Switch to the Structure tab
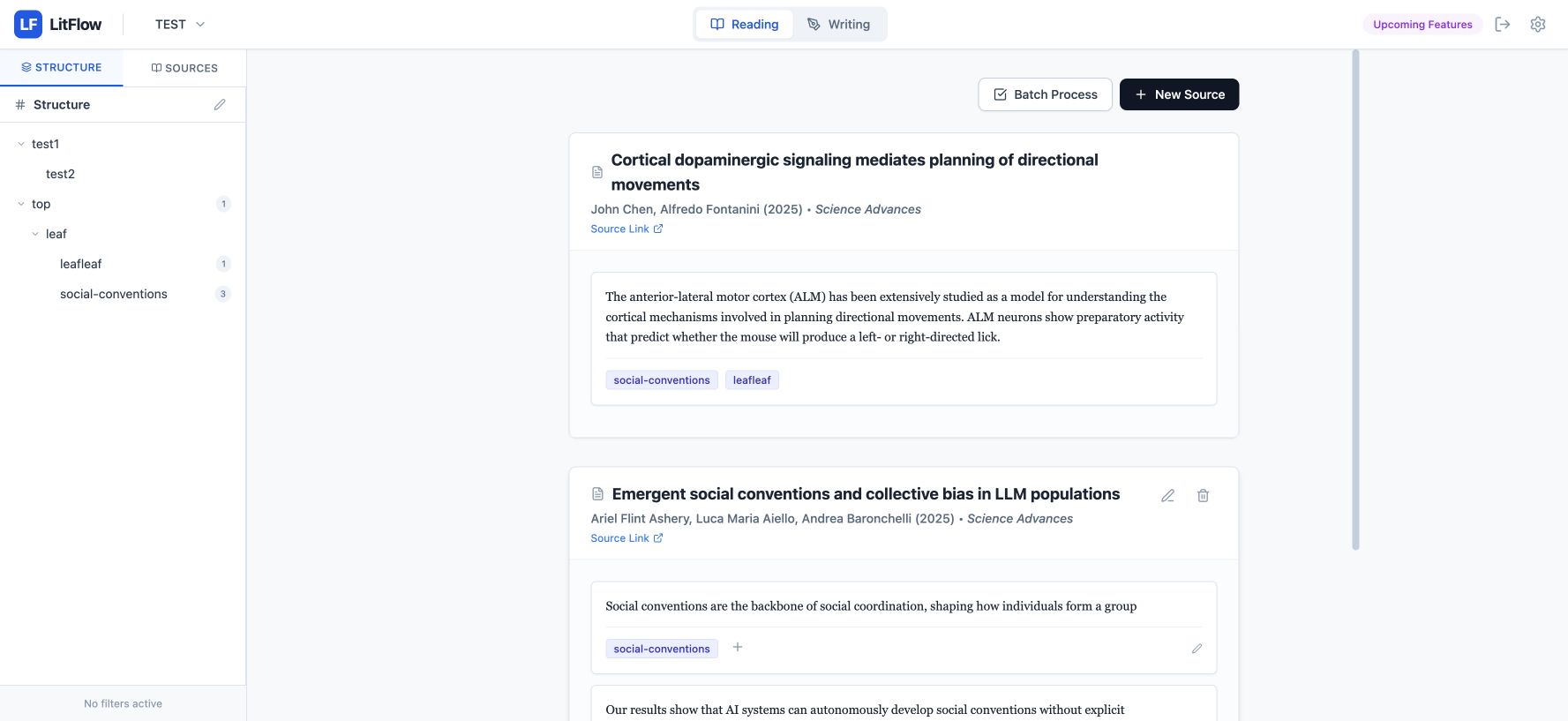Image resolution: width=1568 pixels, height=721 pixels. point(62,67)
